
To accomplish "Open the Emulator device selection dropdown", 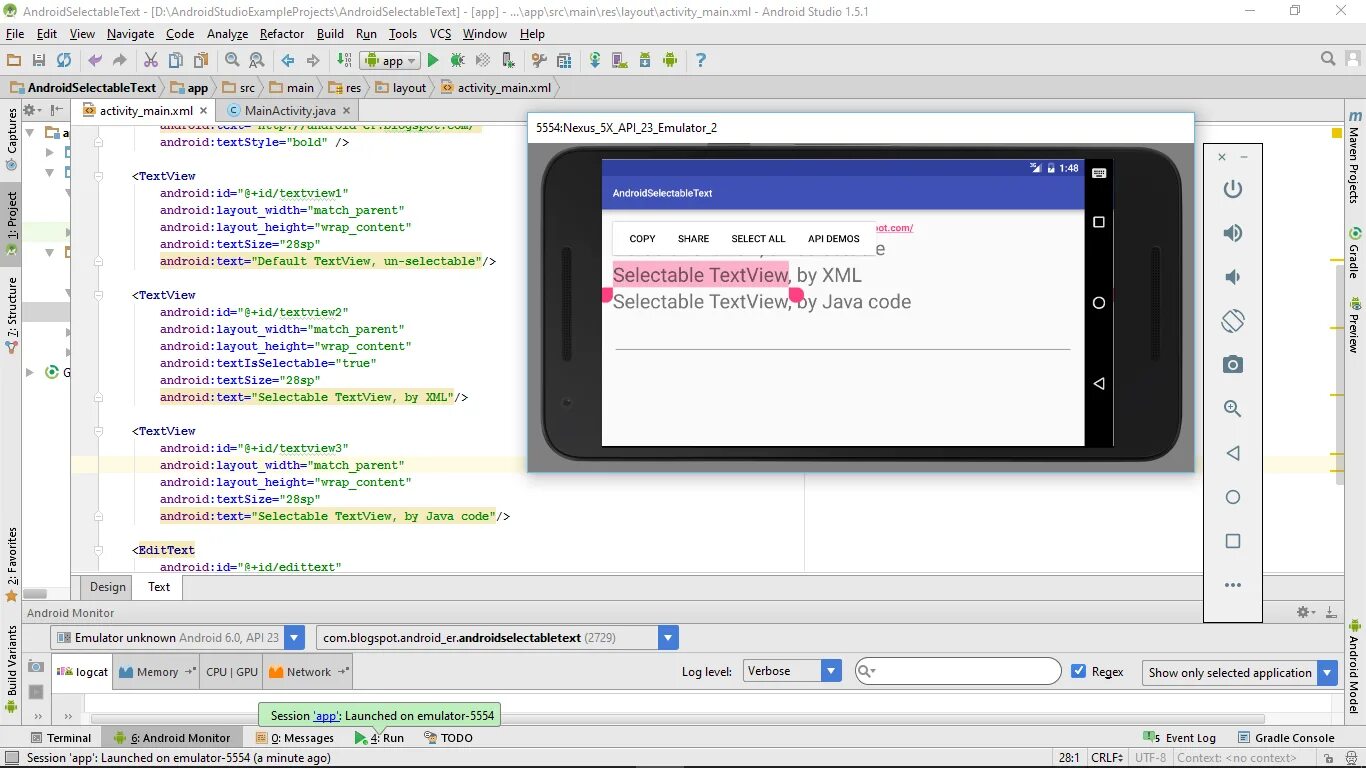I will coord(177,637).
